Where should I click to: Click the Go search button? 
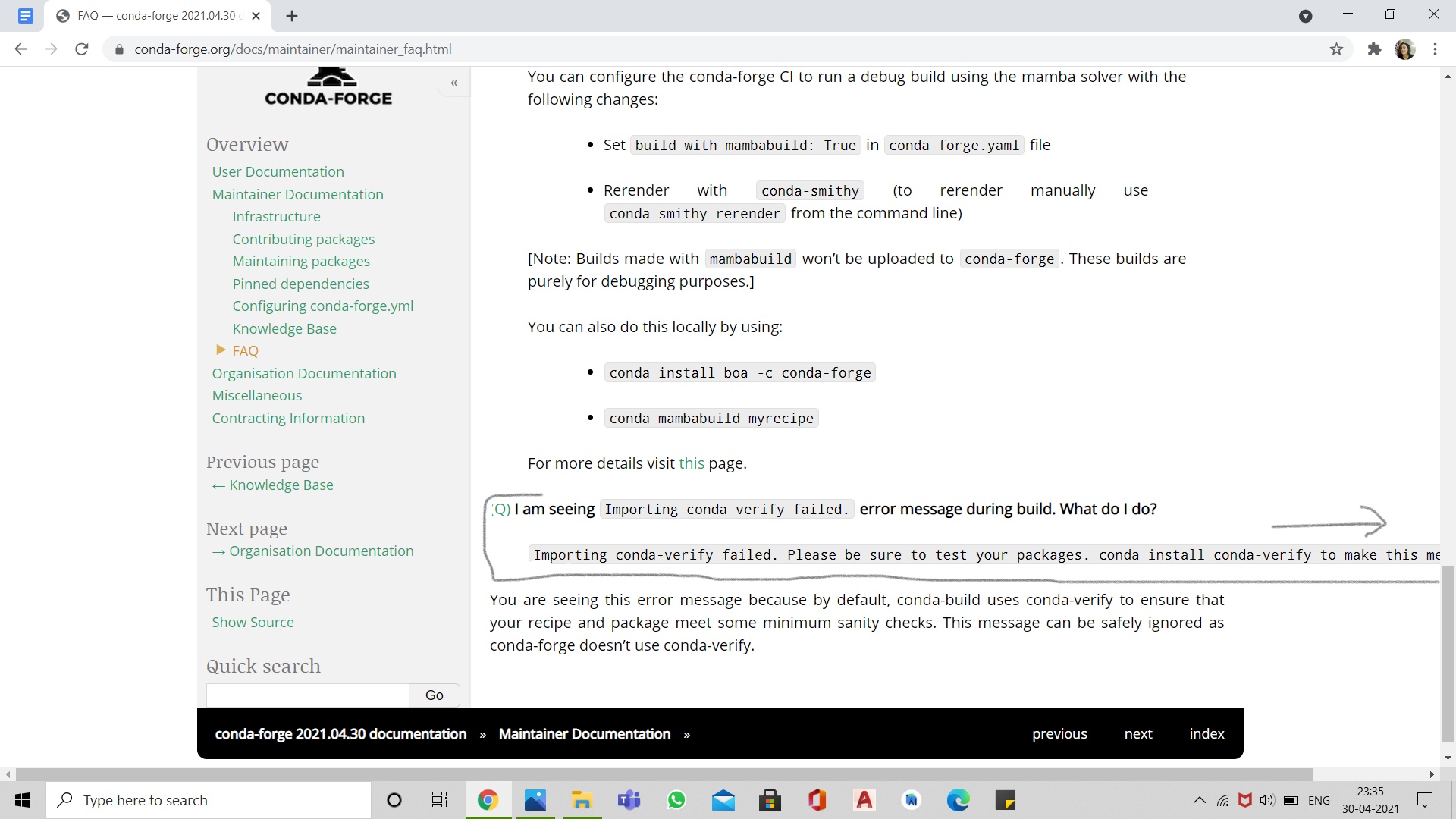tap(435, 695)
